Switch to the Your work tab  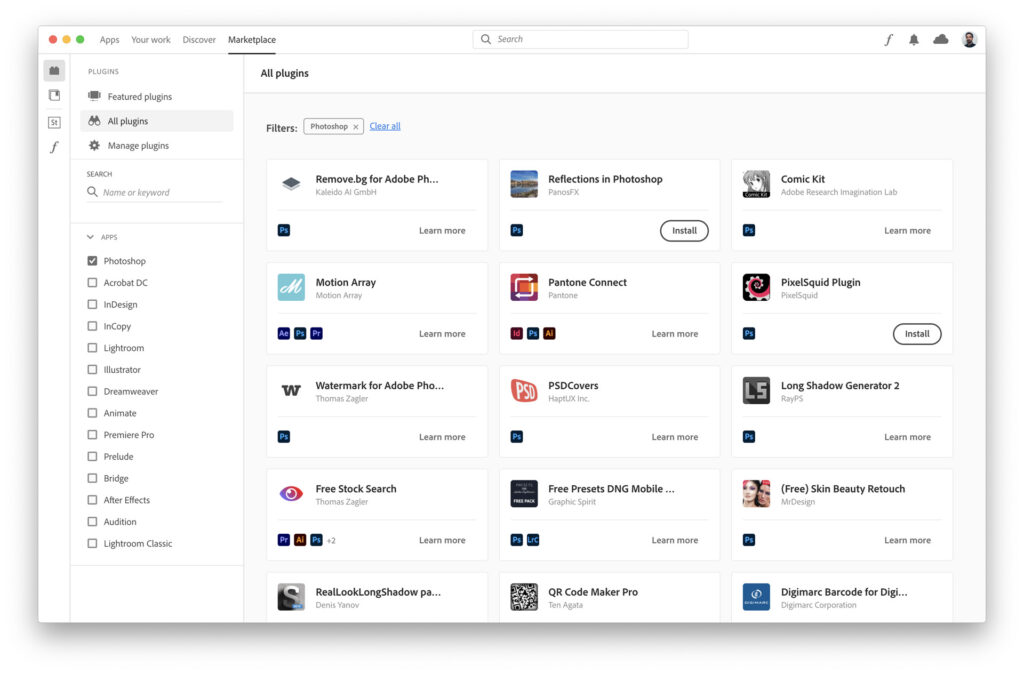pos(151,40)
